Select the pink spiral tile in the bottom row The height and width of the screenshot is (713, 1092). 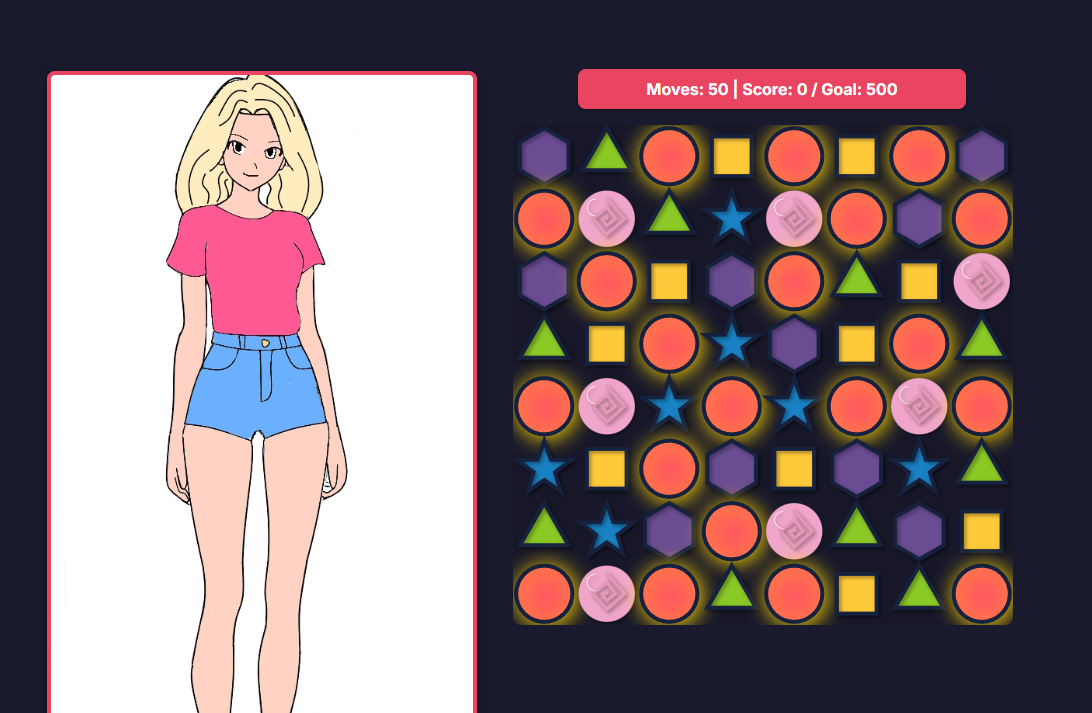pyautogui.click(x=607, y=594)
